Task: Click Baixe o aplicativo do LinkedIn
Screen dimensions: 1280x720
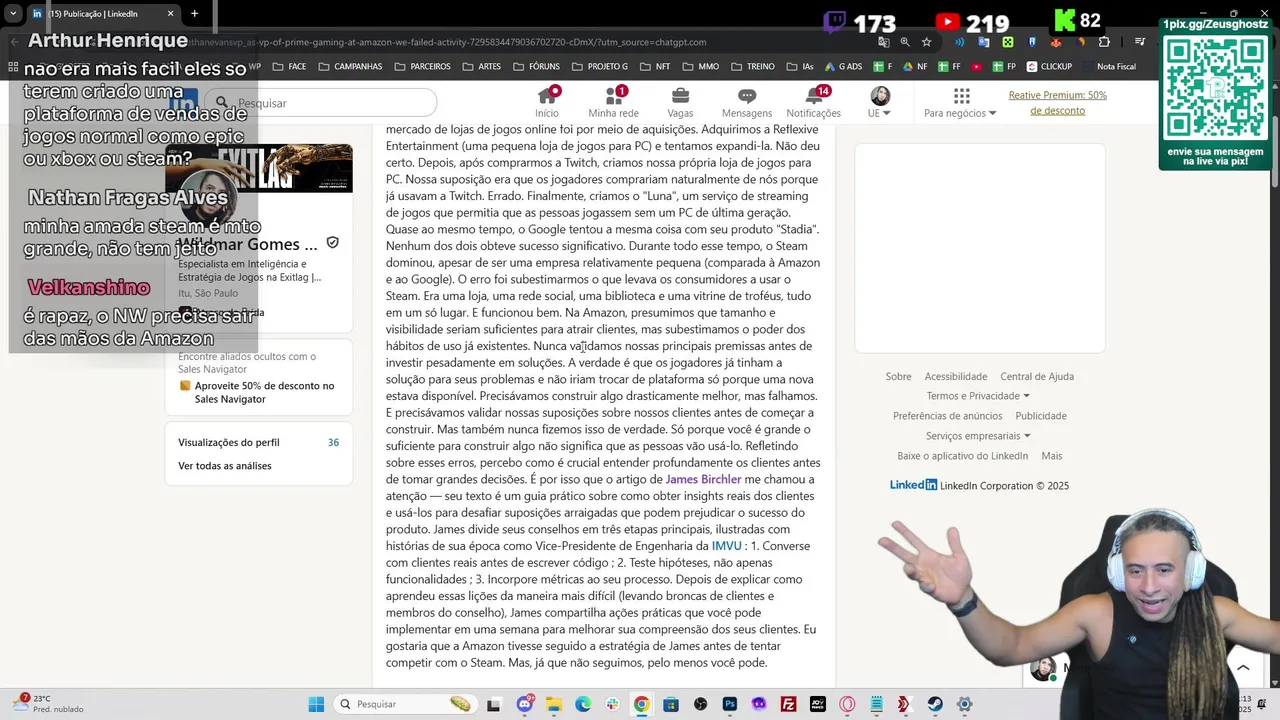Action: (962, 456)
